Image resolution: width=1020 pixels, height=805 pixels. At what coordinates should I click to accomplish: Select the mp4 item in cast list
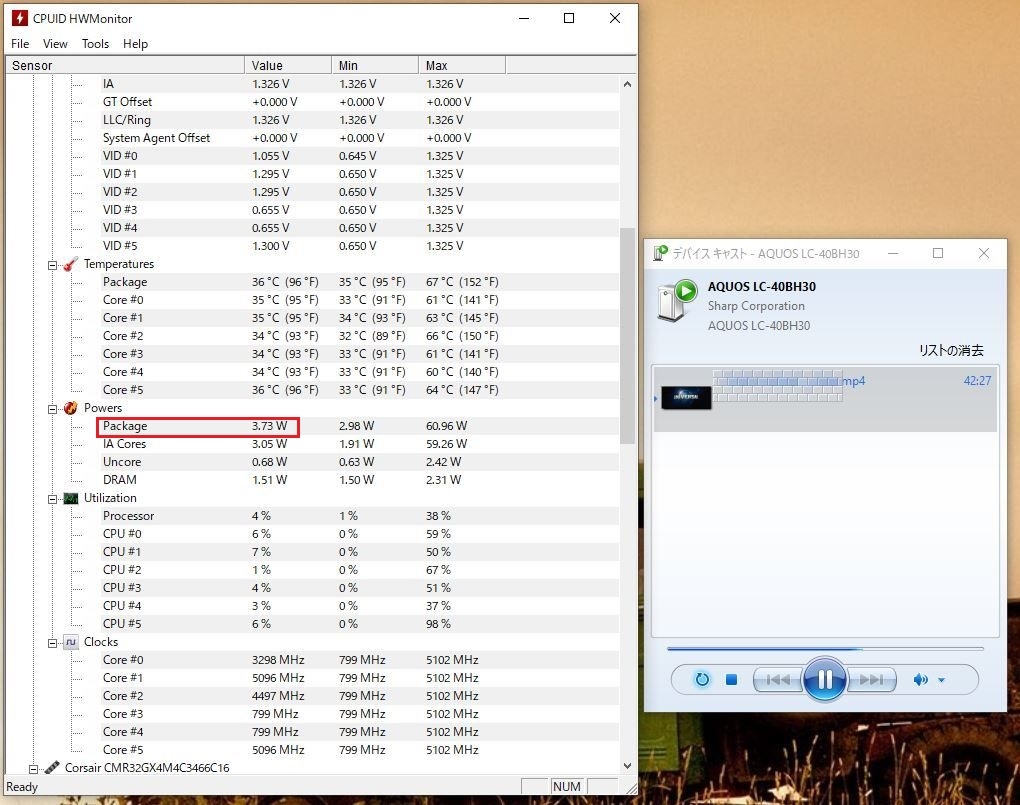pyautogui.click(x=825, y=399)
